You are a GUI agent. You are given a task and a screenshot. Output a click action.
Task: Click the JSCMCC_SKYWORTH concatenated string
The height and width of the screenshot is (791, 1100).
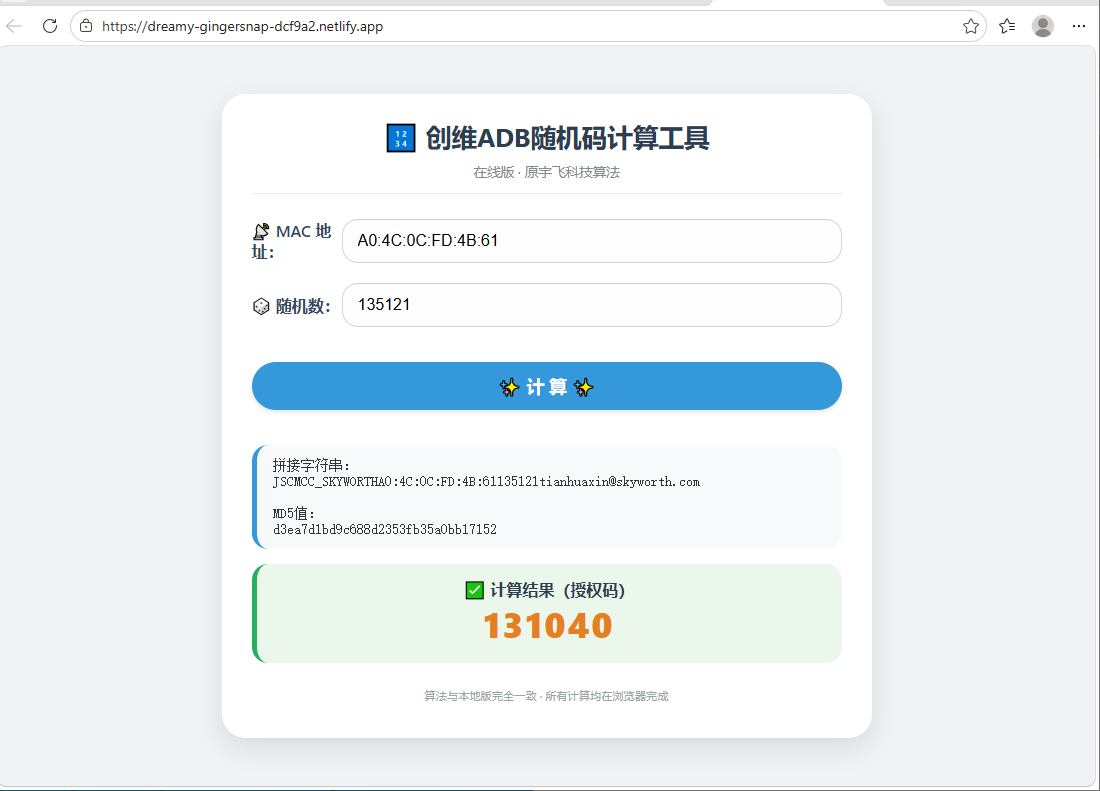[486, 482]
